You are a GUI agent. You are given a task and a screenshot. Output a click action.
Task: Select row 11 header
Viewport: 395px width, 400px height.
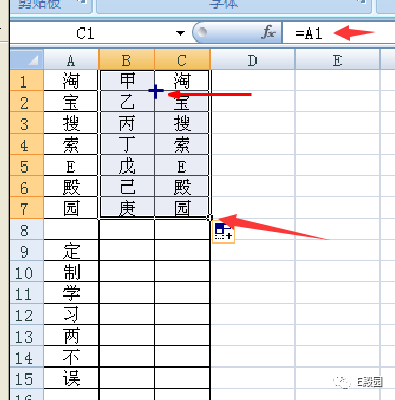(27, 293)
